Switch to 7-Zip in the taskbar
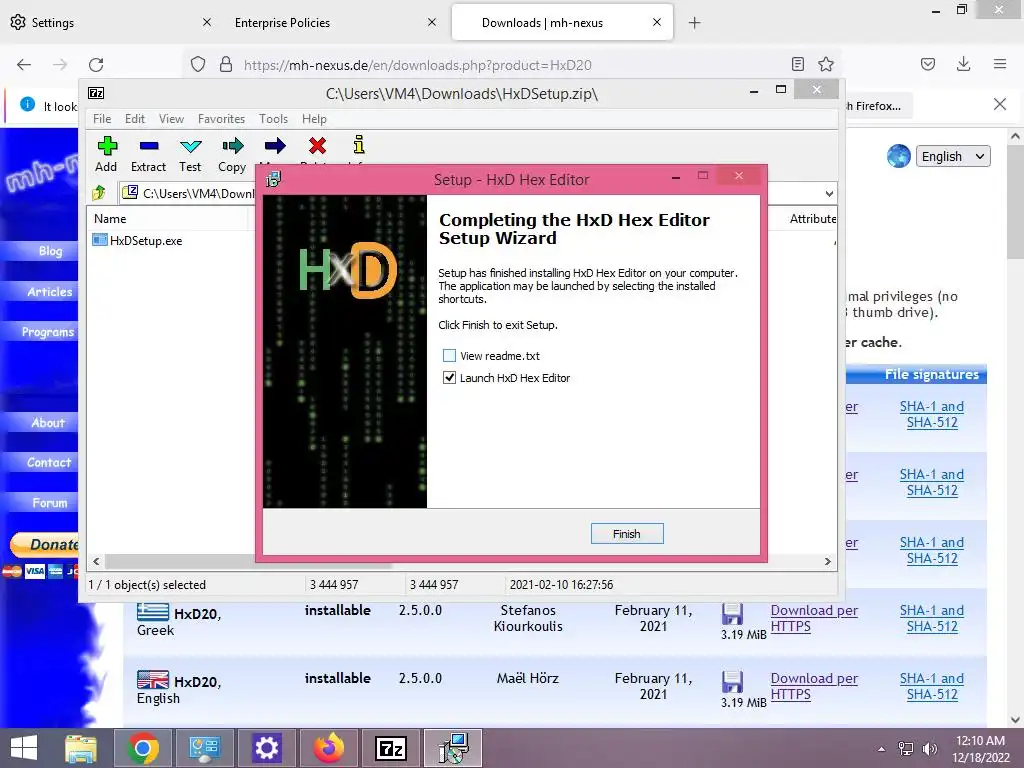This screenshot has width=1024, height=768. coord(391,748)
